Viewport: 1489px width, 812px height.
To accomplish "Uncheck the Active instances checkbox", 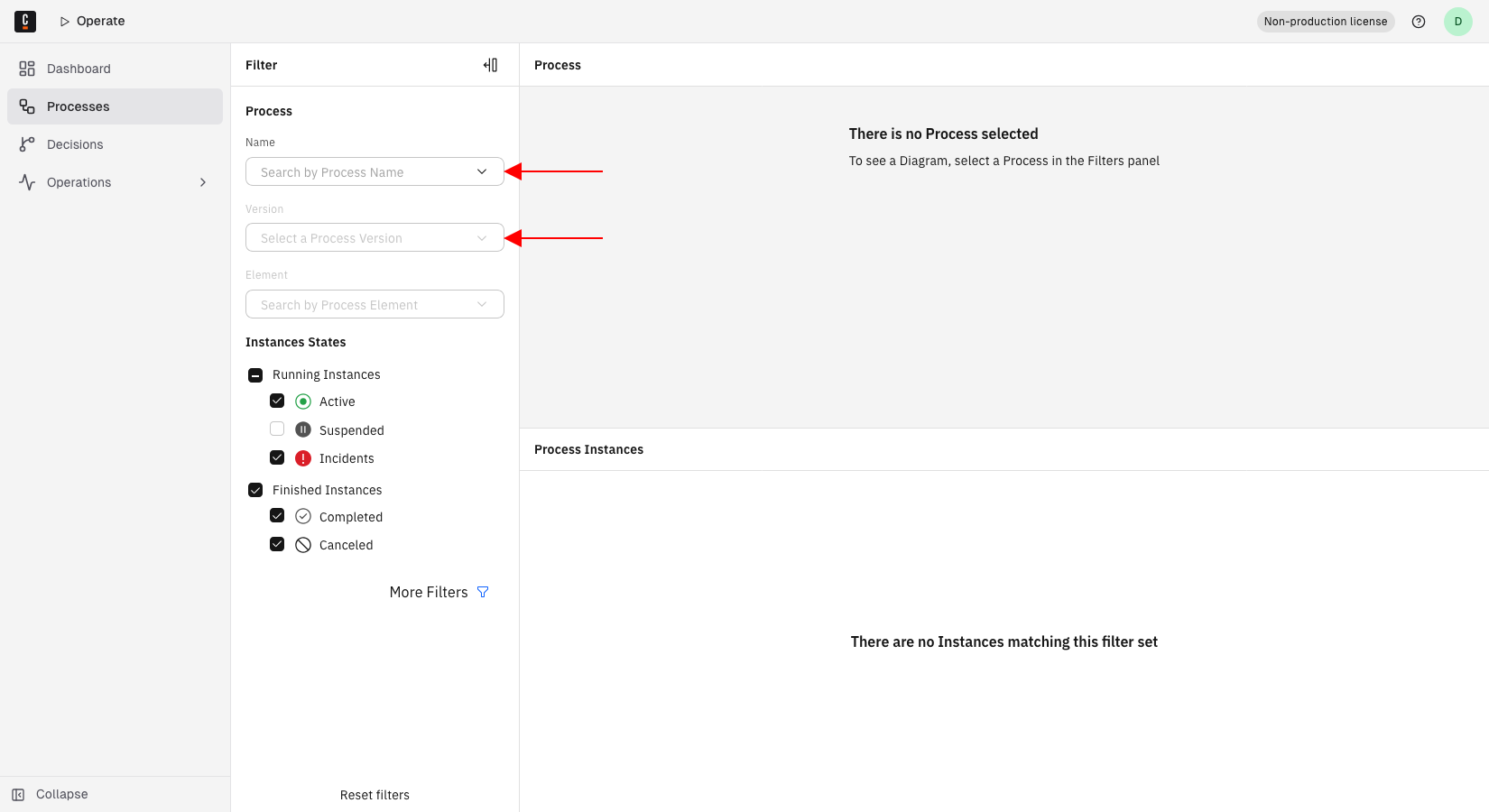I will [277, 401].
